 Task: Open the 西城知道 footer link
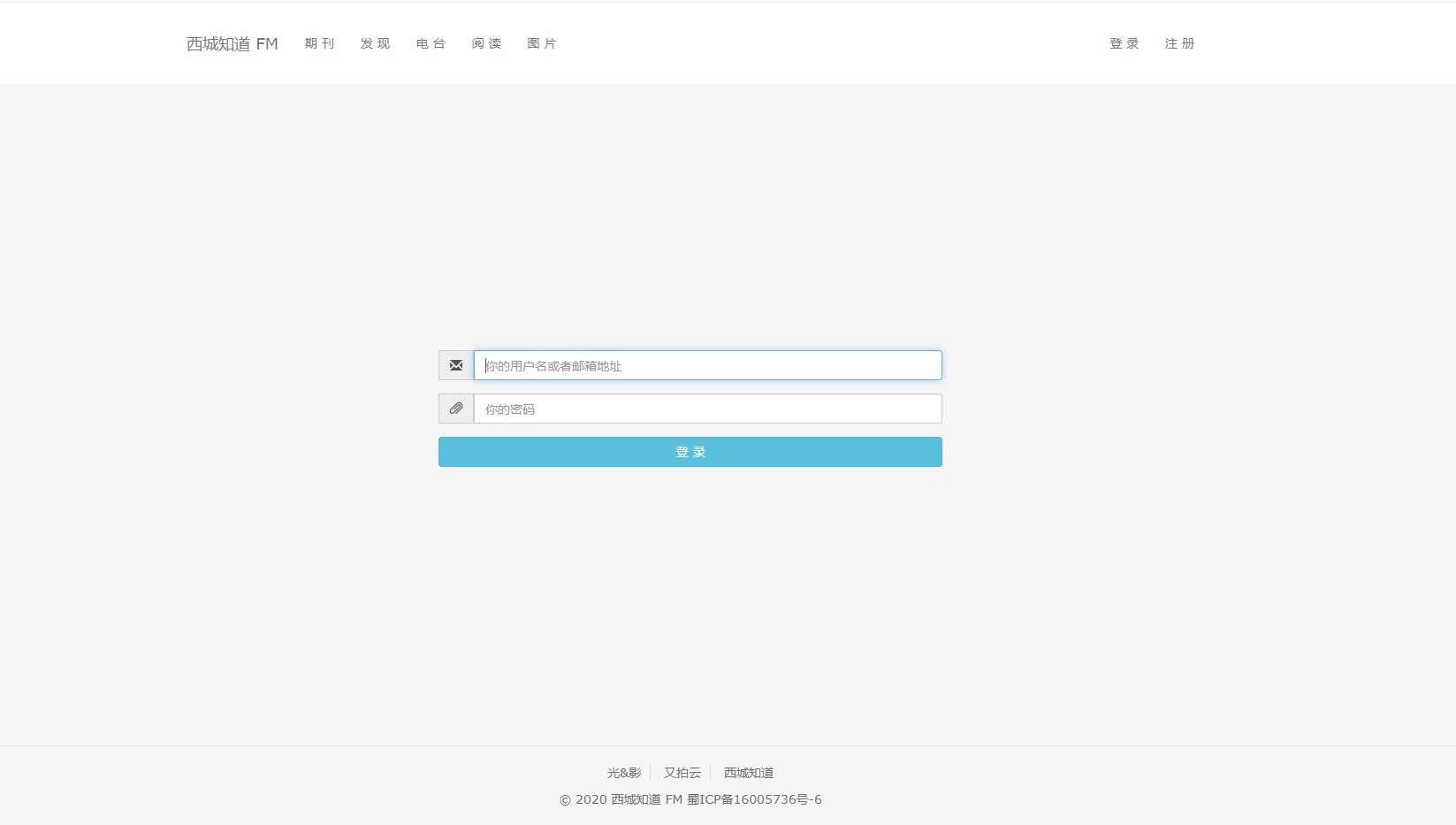click(x=749, y=773)
